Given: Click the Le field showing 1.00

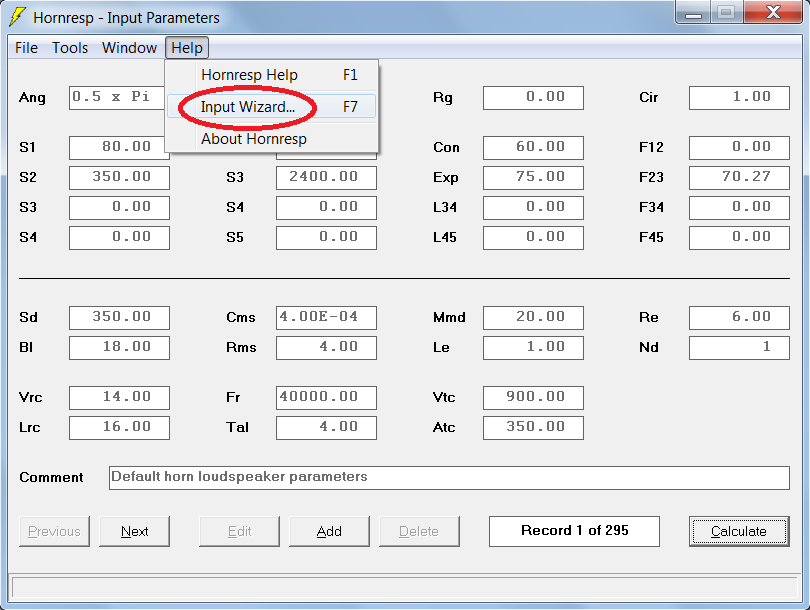Looking at the screenshot, I should point(533,348).
